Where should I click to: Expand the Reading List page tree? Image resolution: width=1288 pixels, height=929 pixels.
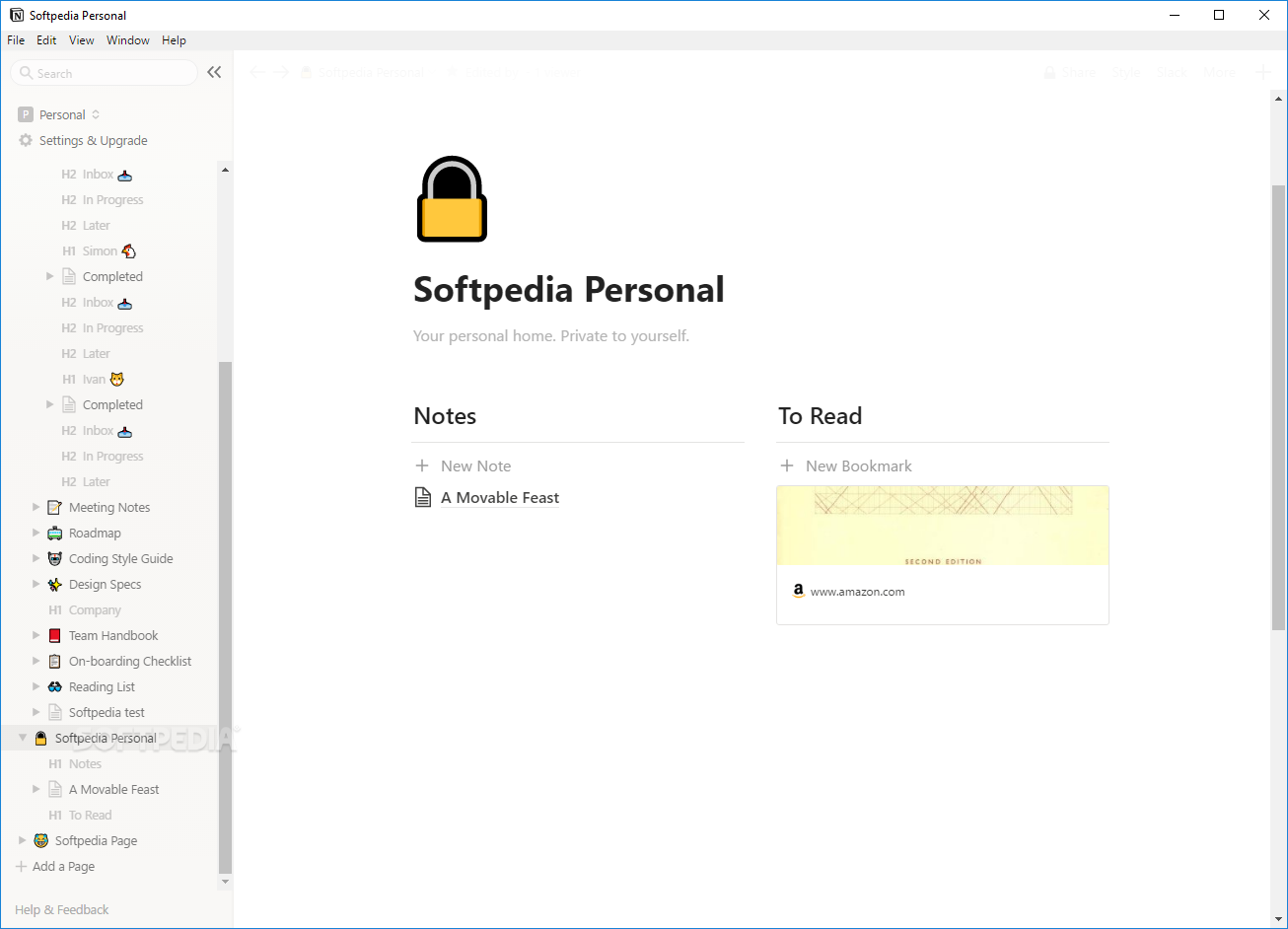coord(36,686)
